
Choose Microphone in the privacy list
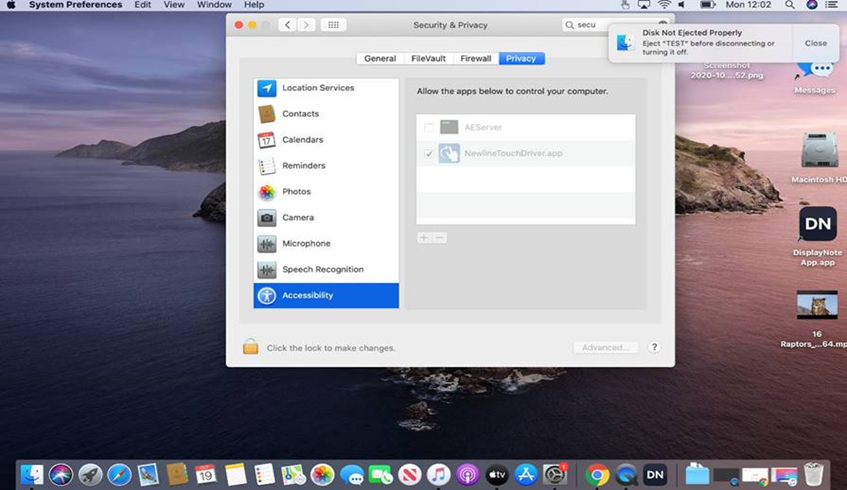coord(306,244)
